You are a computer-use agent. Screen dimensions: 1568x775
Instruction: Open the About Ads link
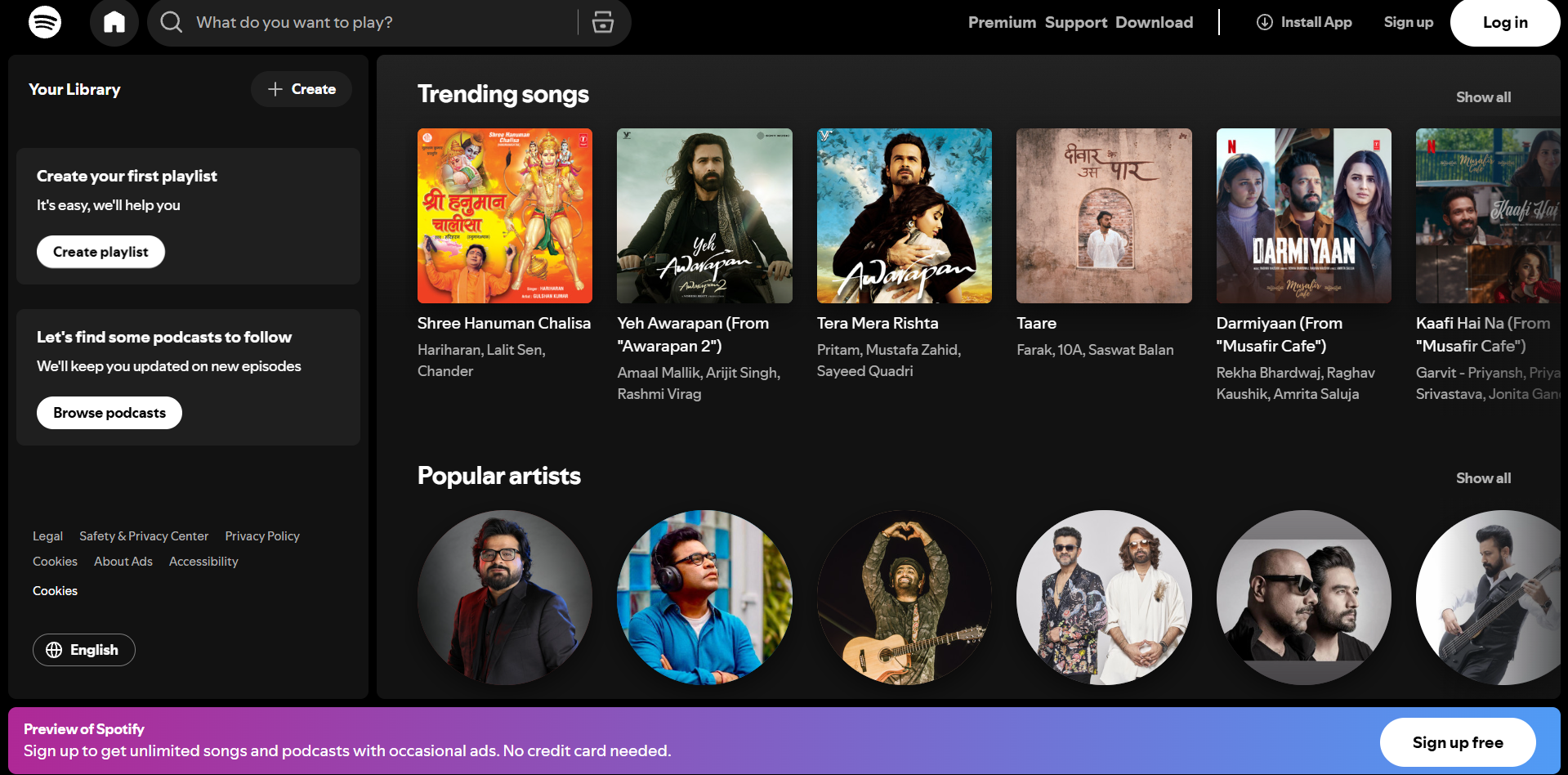123,562
